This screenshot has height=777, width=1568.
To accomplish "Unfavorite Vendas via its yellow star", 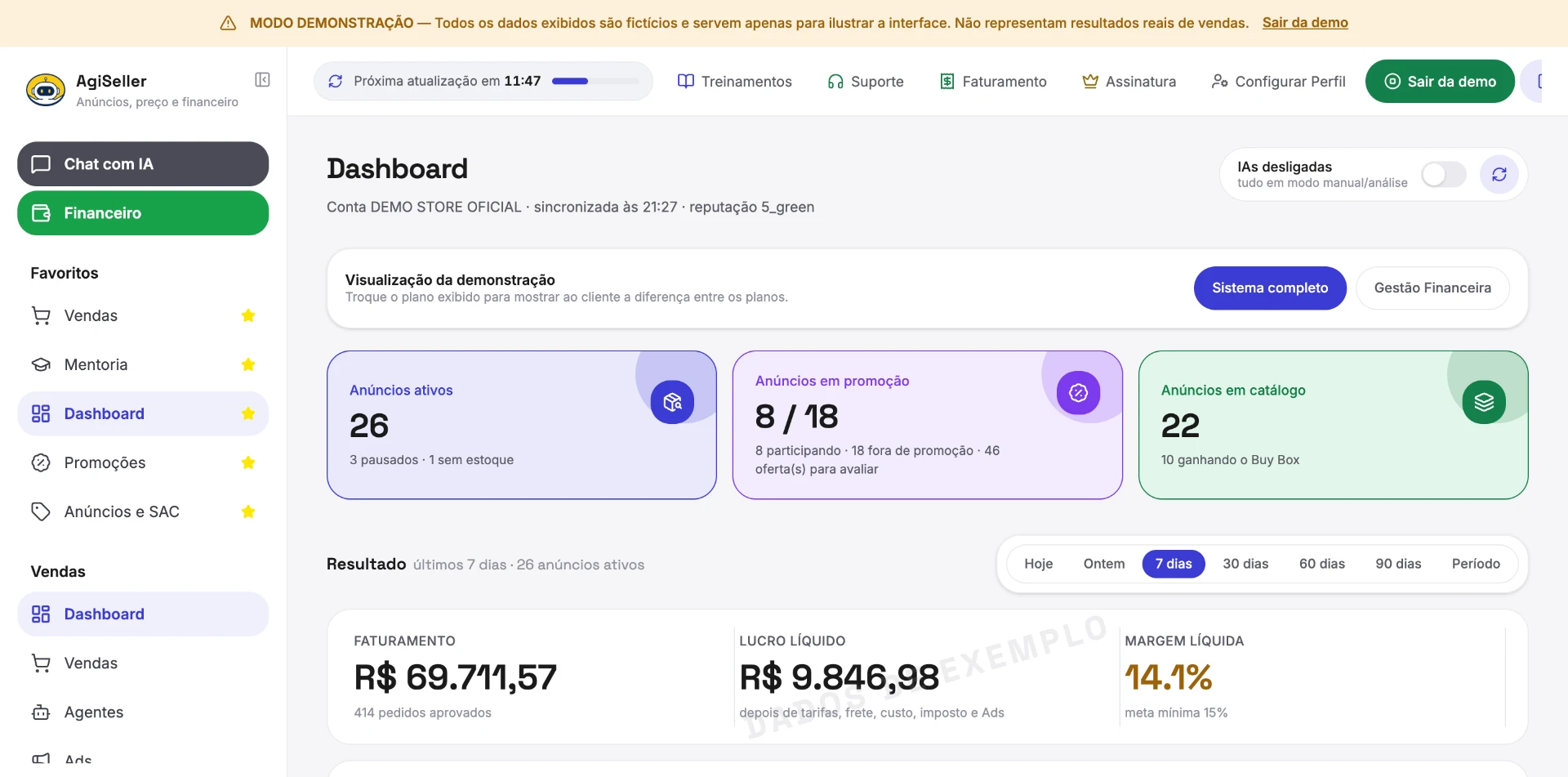I will (x=248, y=315).
